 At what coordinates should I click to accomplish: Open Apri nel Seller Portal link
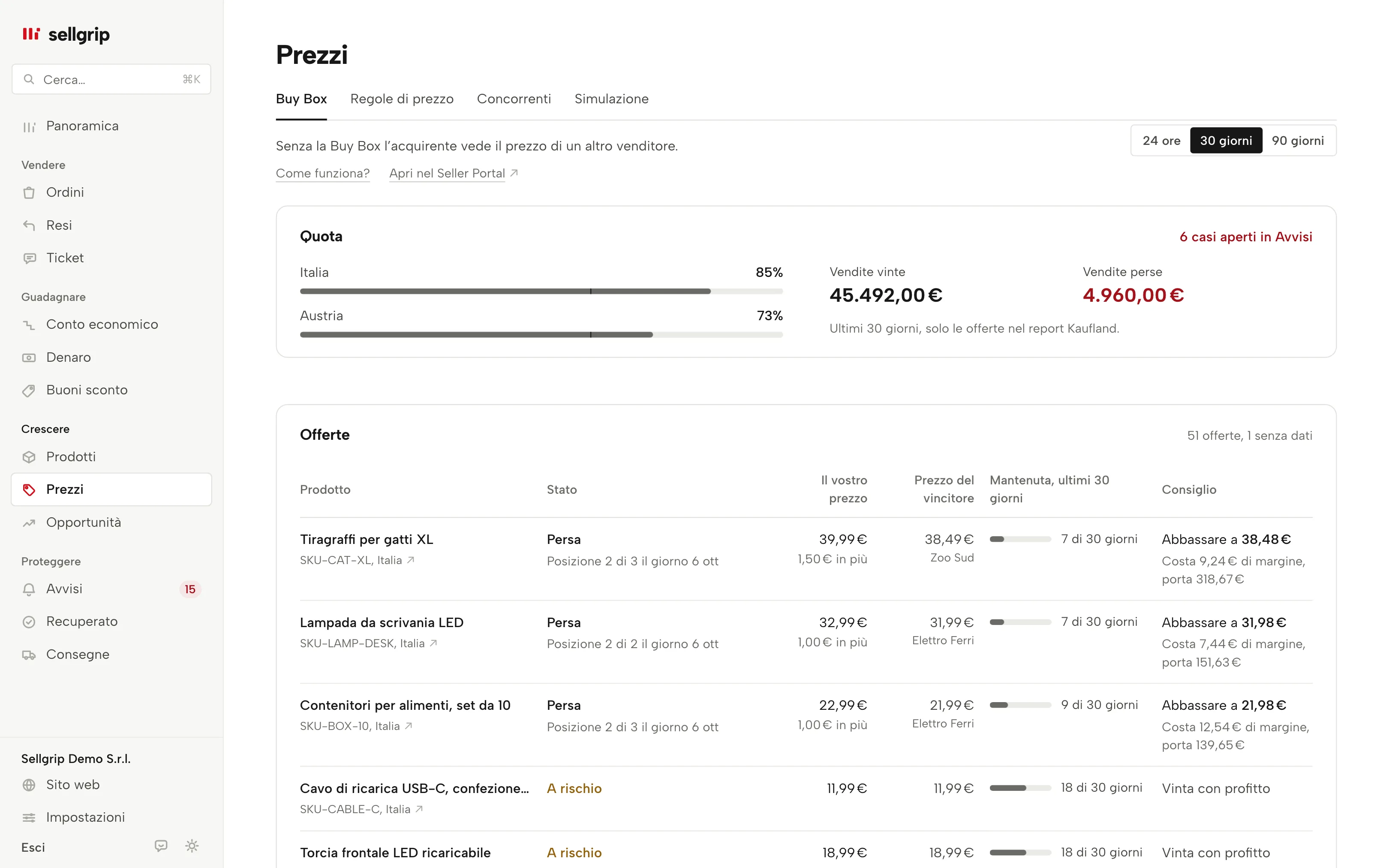point(454,173)
